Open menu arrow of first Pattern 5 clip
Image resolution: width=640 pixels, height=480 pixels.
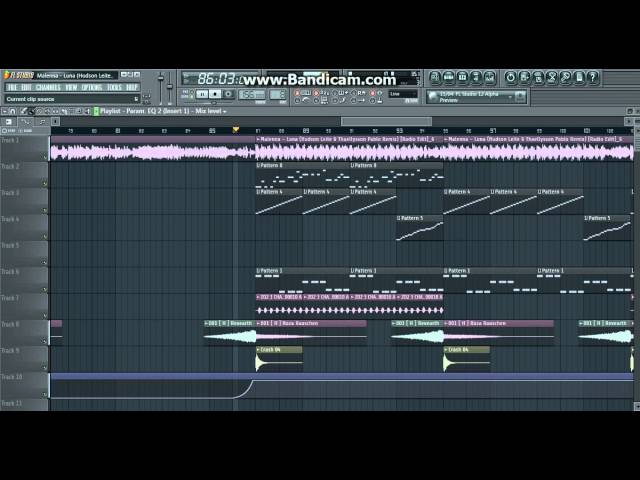point(398,218)
